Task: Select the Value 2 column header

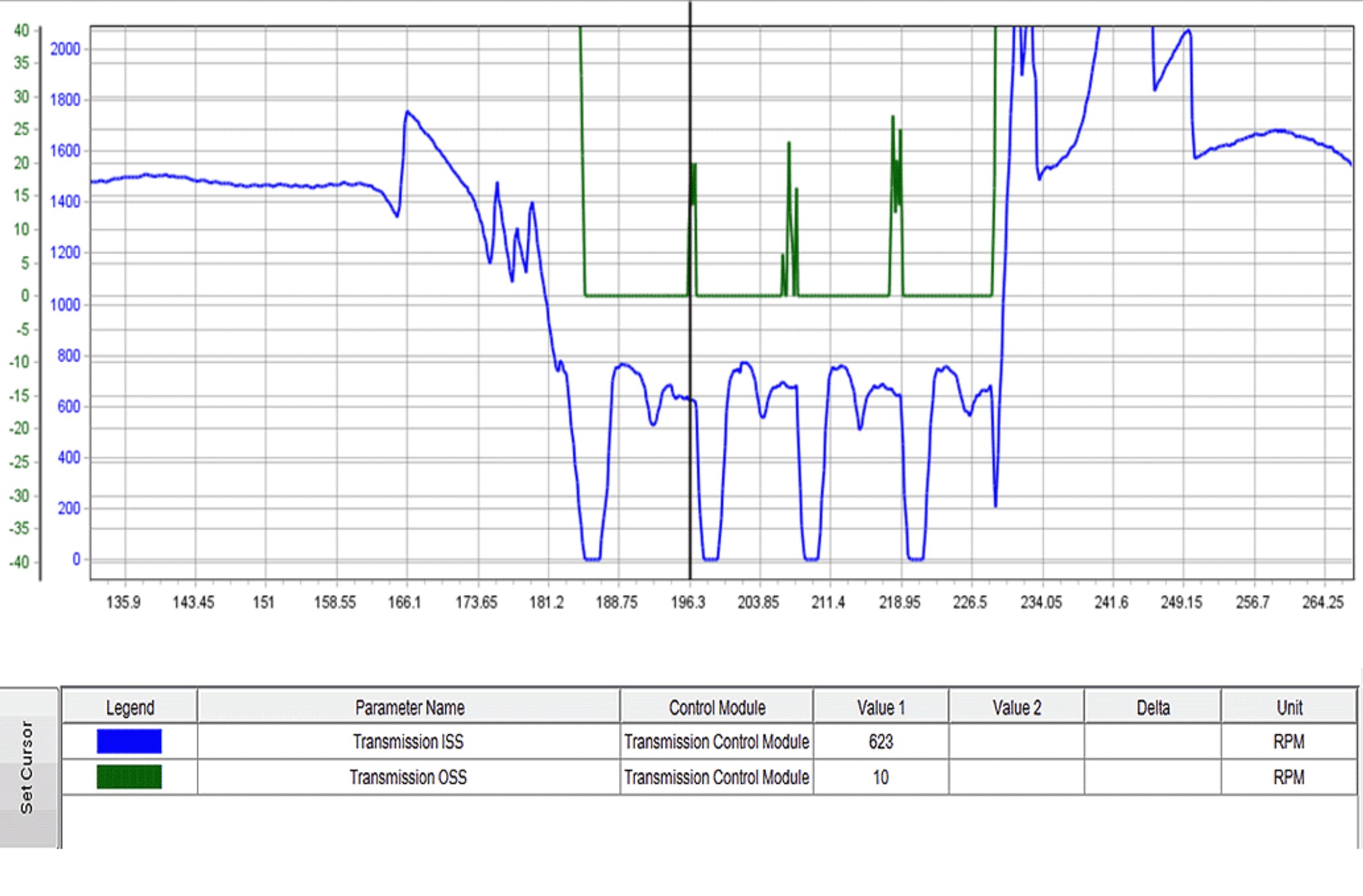Action: pyautogui.click(x=1016, y=707)
